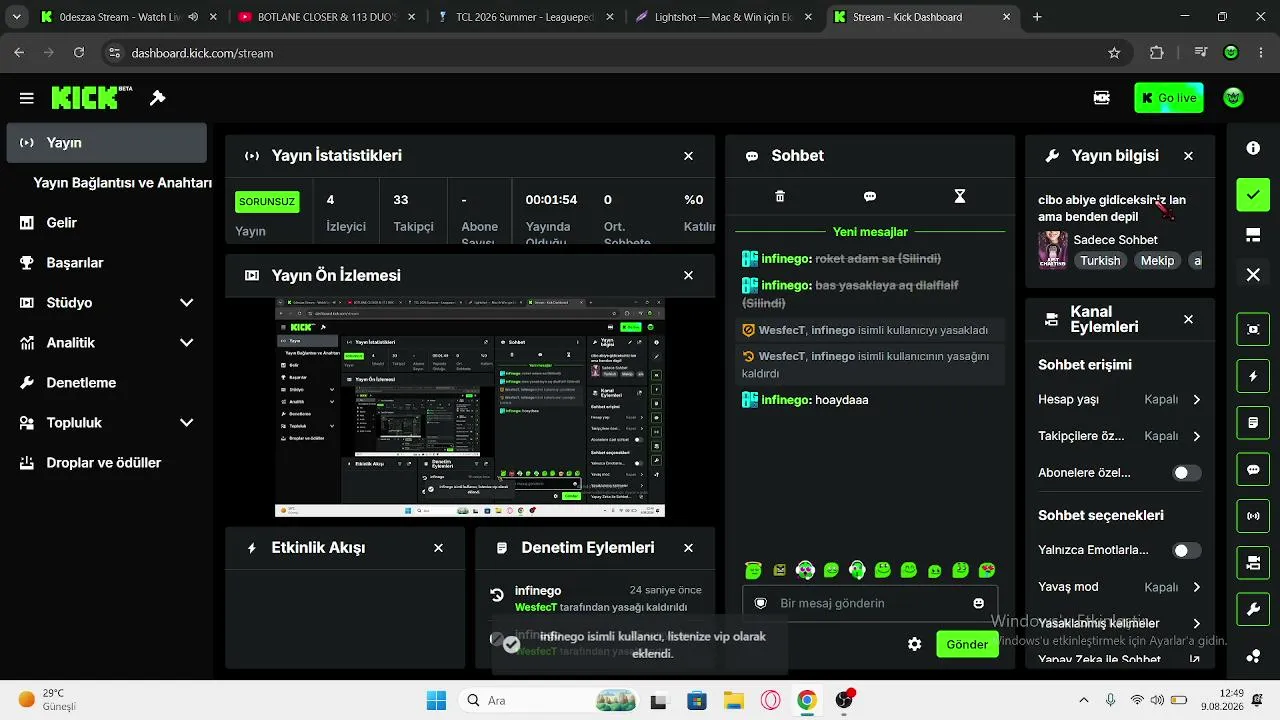Screen dimensions: 1280x720
Task: Switch to the TCL 2026 Summer browser tab
Action: [x=524, y=17]
